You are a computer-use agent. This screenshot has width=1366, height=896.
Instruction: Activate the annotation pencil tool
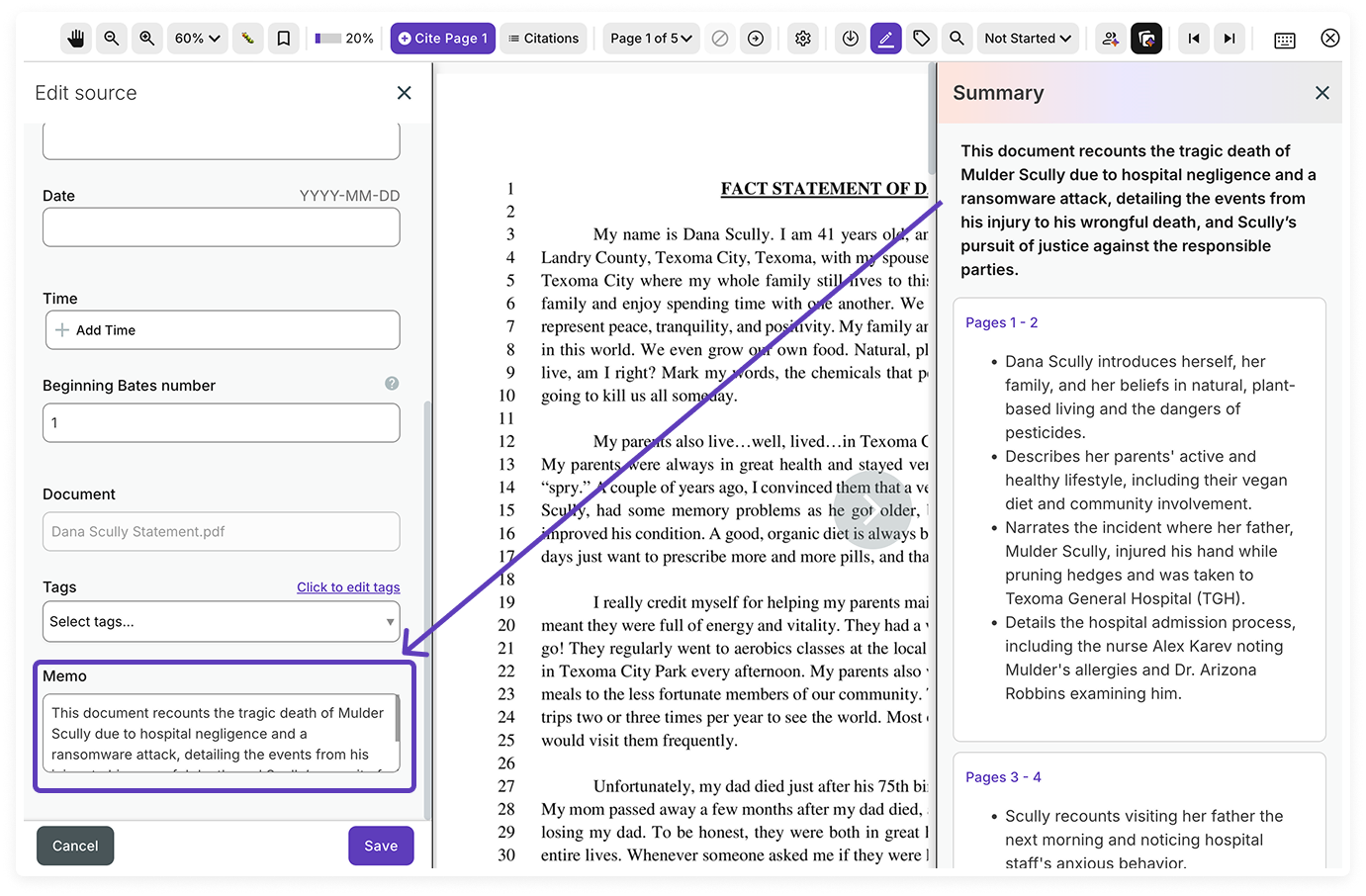[x=885, y=38]
